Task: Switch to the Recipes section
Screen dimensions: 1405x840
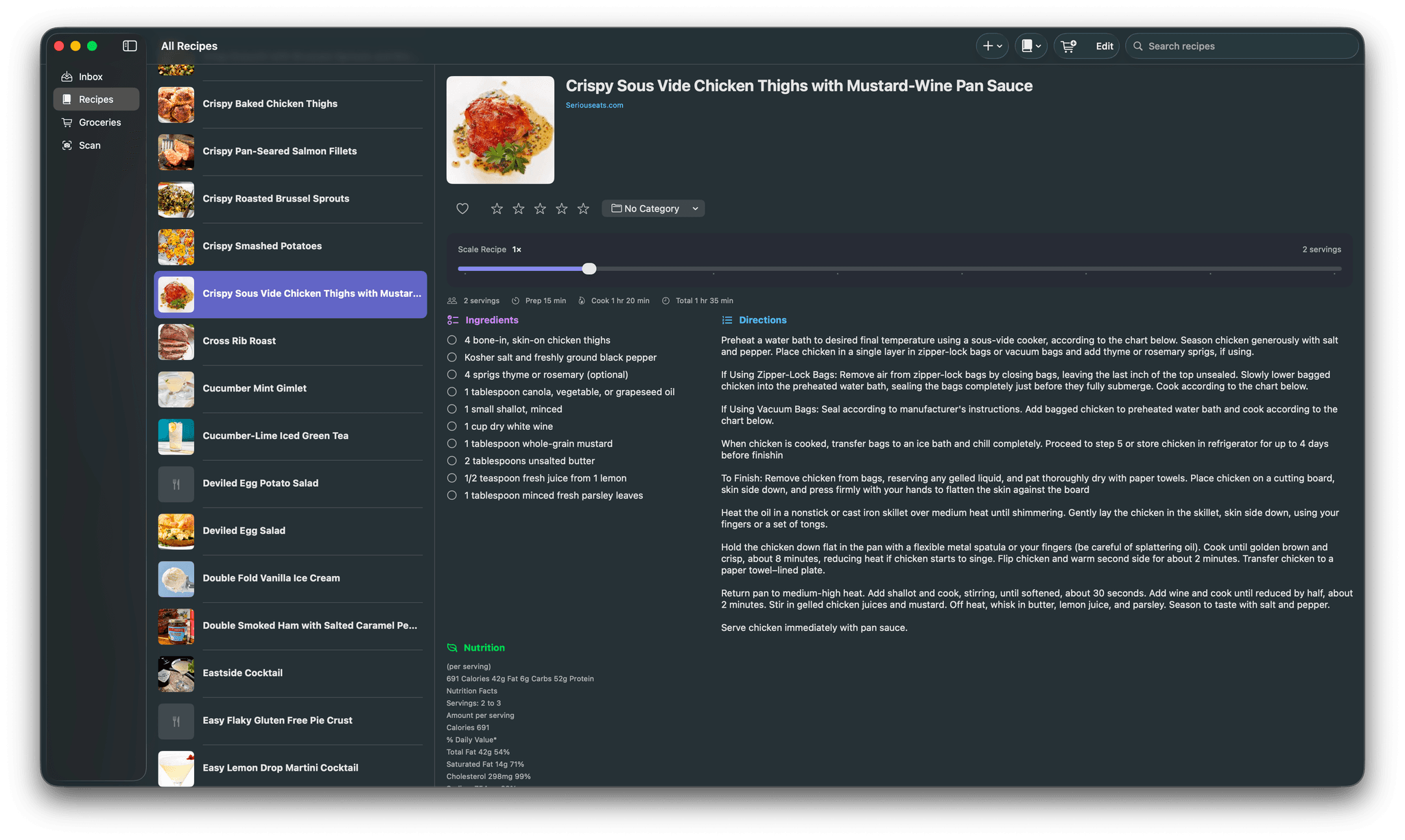Action: 96,99
